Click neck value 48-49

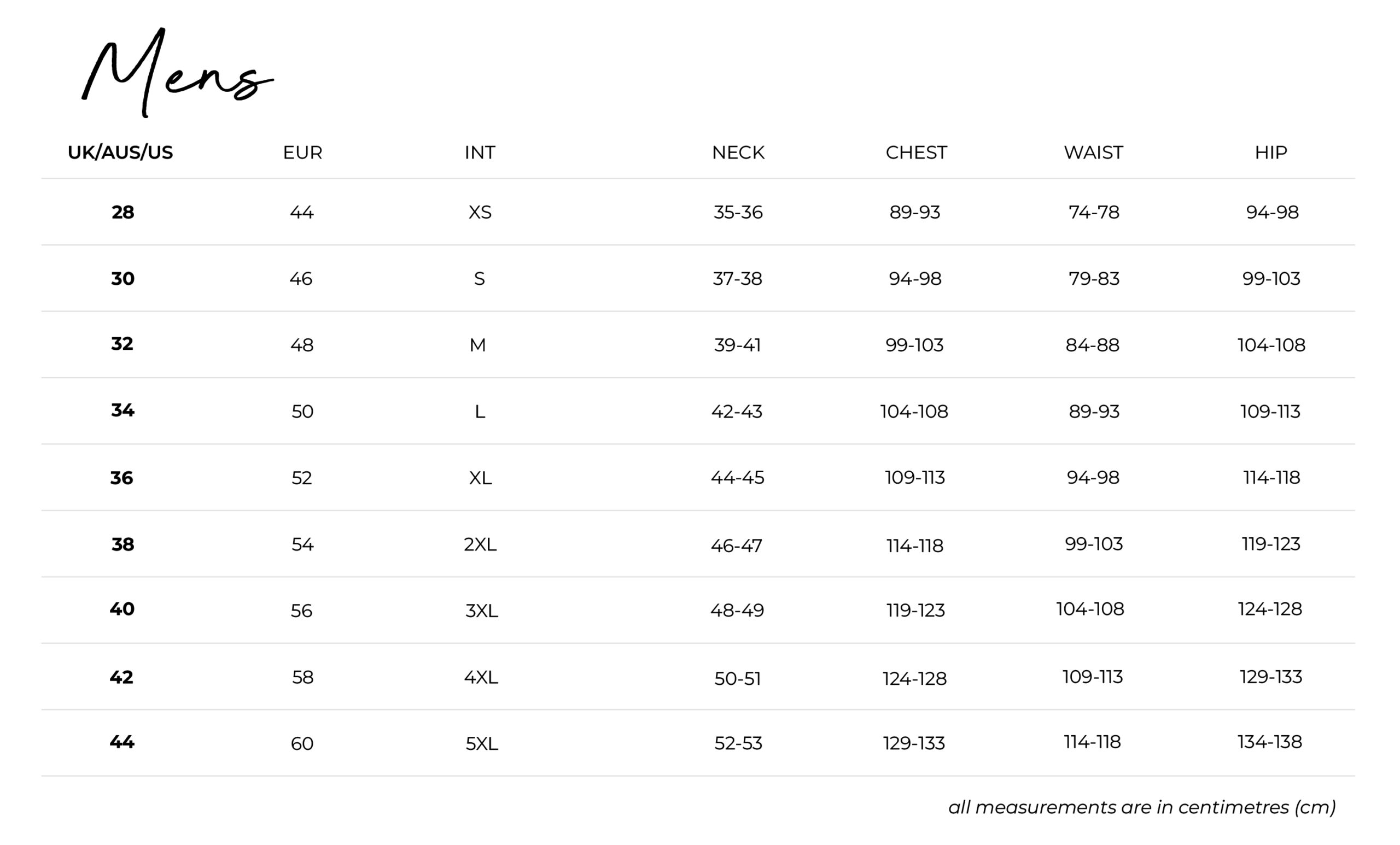click(737, 611)
